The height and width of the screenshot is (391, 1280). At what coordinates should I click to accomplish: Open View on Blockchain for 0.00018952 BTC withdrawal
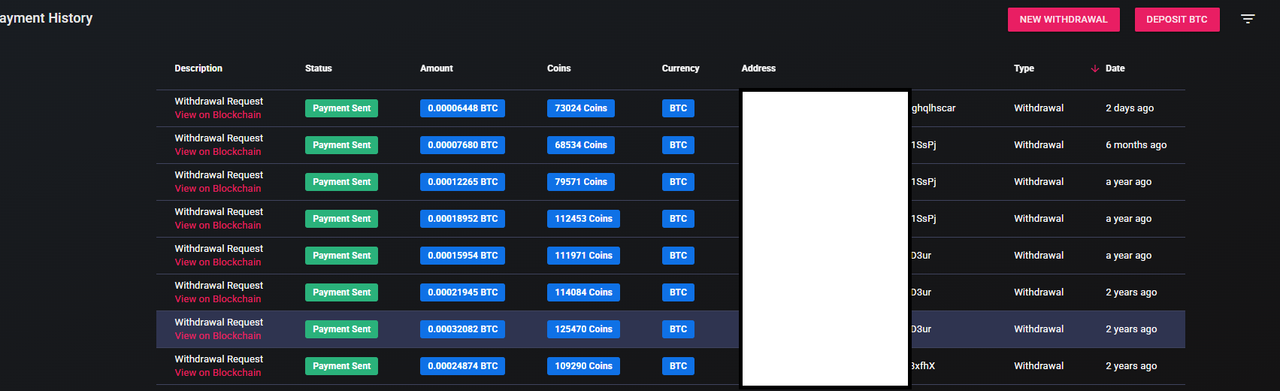[218, 225]
